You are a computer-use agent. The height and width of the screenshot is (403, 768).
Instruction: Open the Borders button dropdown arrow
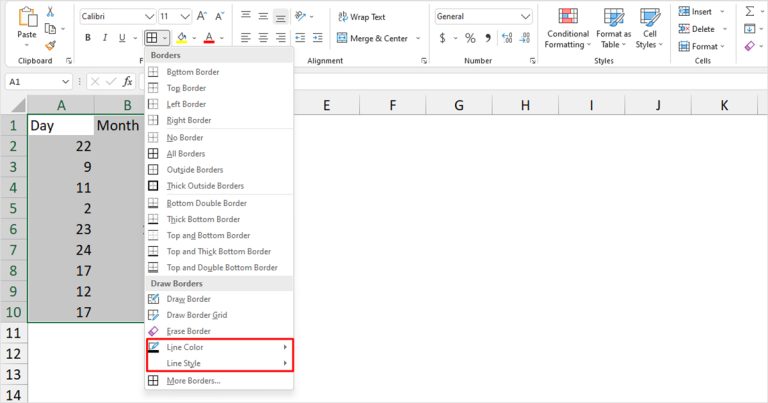tap(165, 38)
